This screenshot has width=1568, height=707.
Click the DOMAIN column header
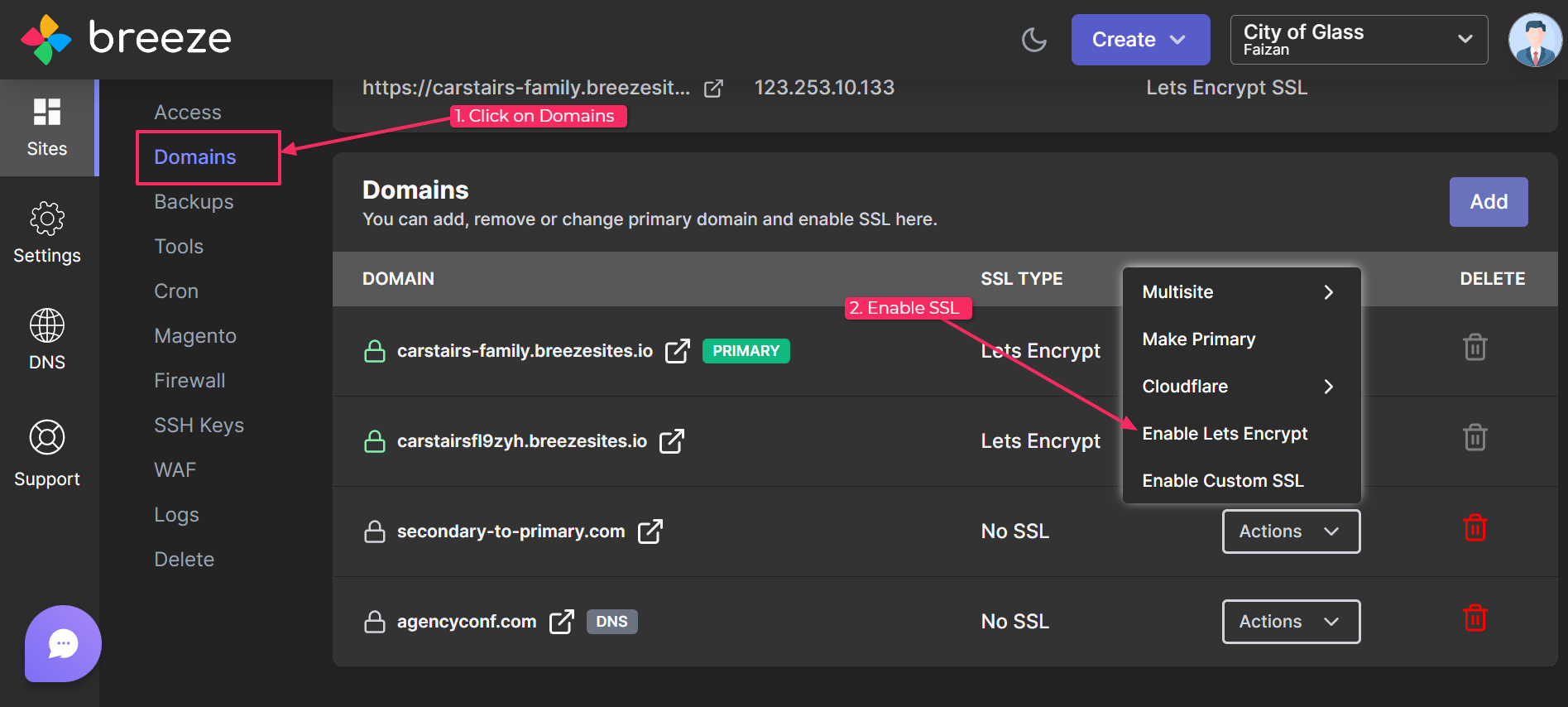pyautogui.click(x=398, y=279)
